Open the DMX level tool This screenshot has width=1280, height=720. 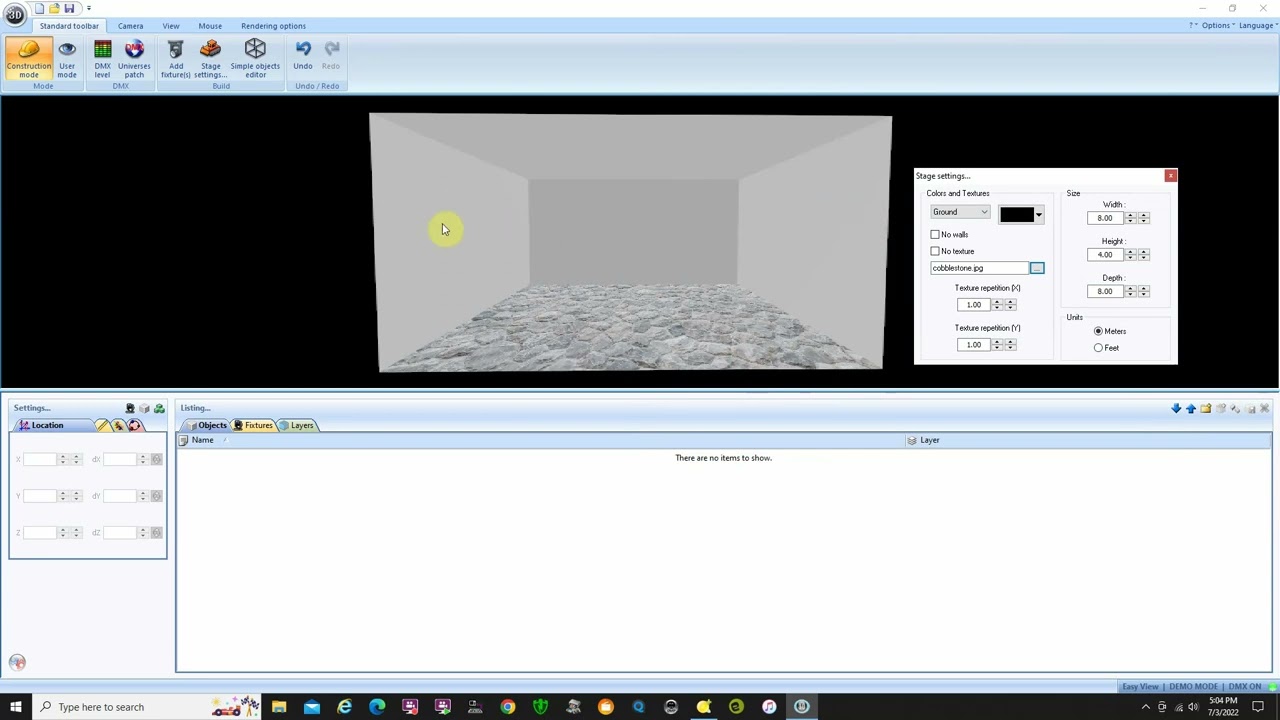point(102,59)
